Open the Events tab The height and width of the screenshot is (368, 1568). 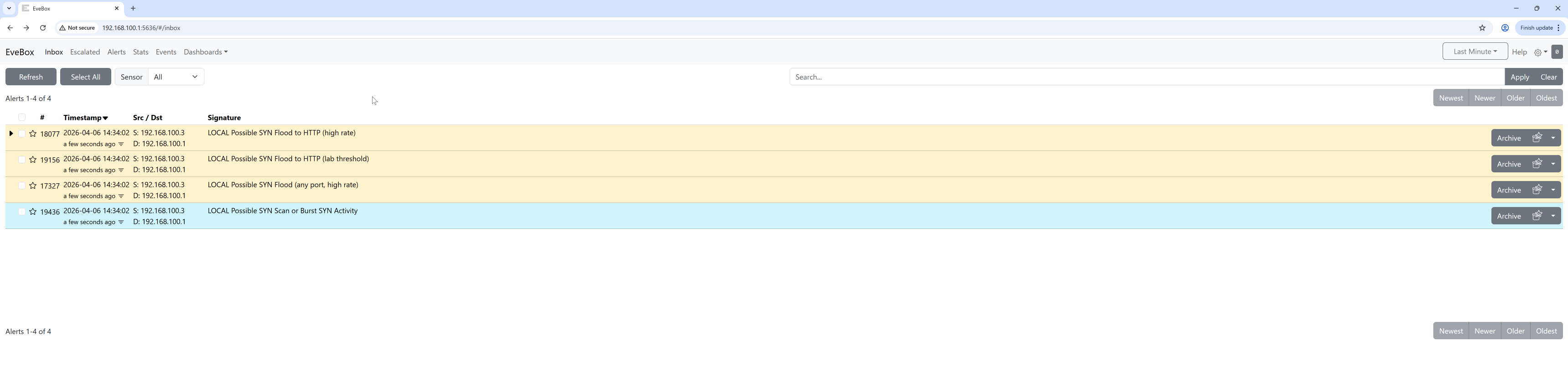[166, 52]
